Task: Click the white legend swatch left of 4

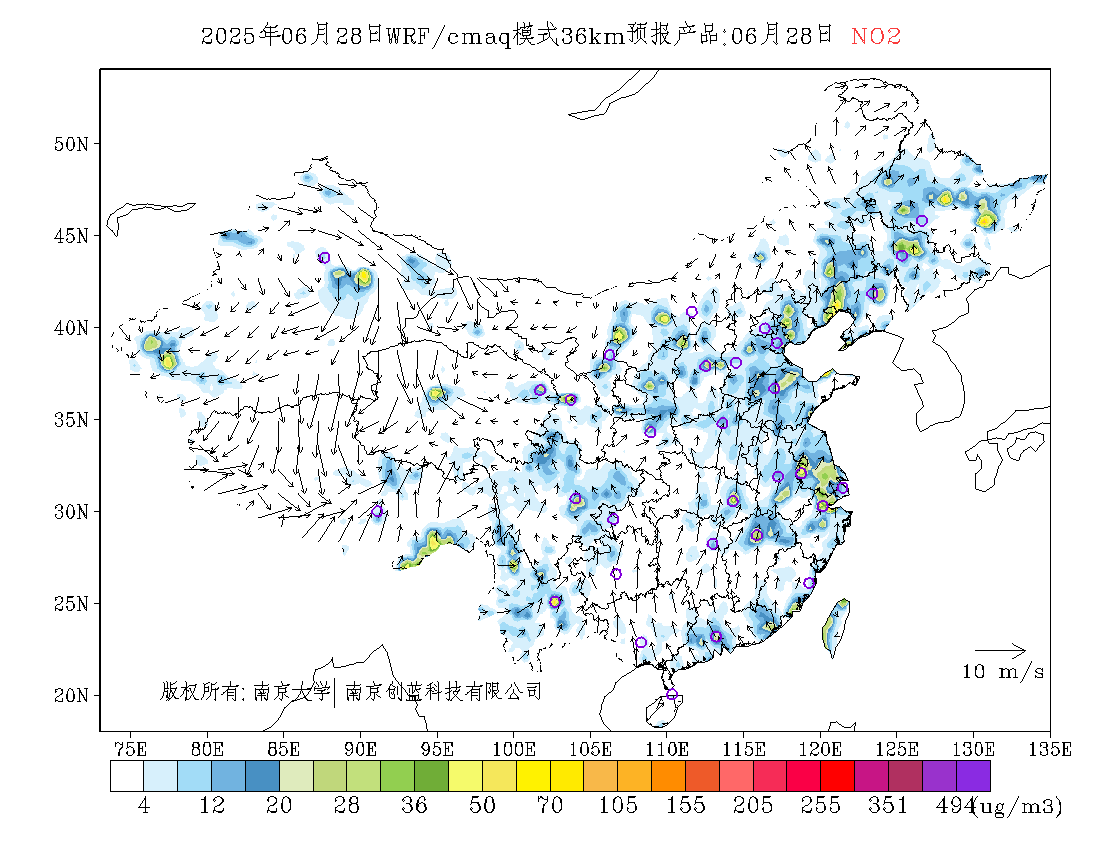Action: [x=127, y=776]
